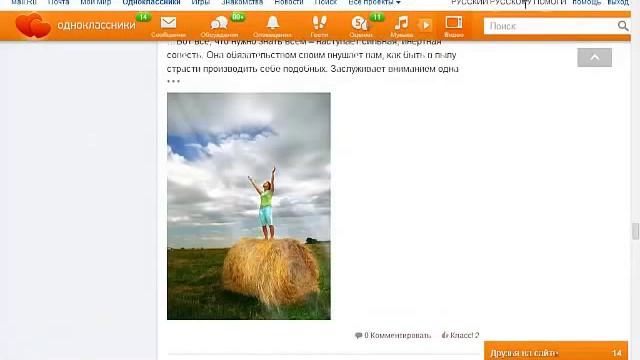The height and width of the screenshot is (360, 640).
Task: Open Мой Мир in the top bar
Action: click(96, 2)
